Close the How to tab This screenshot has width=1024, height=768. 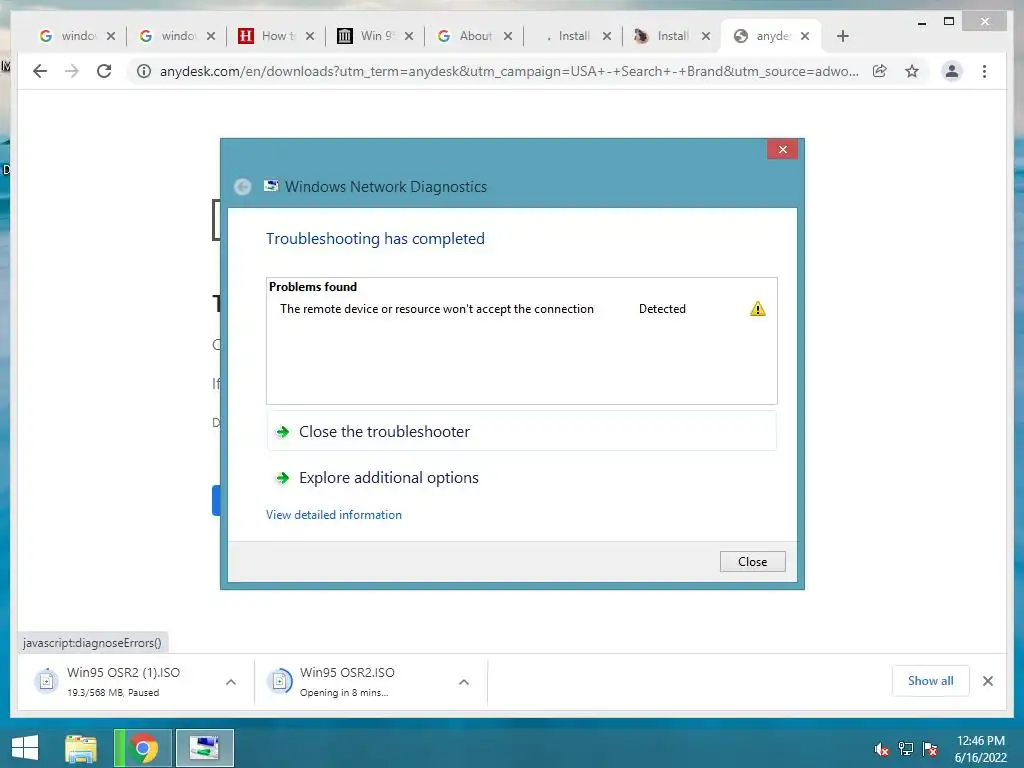coord(310,36)
